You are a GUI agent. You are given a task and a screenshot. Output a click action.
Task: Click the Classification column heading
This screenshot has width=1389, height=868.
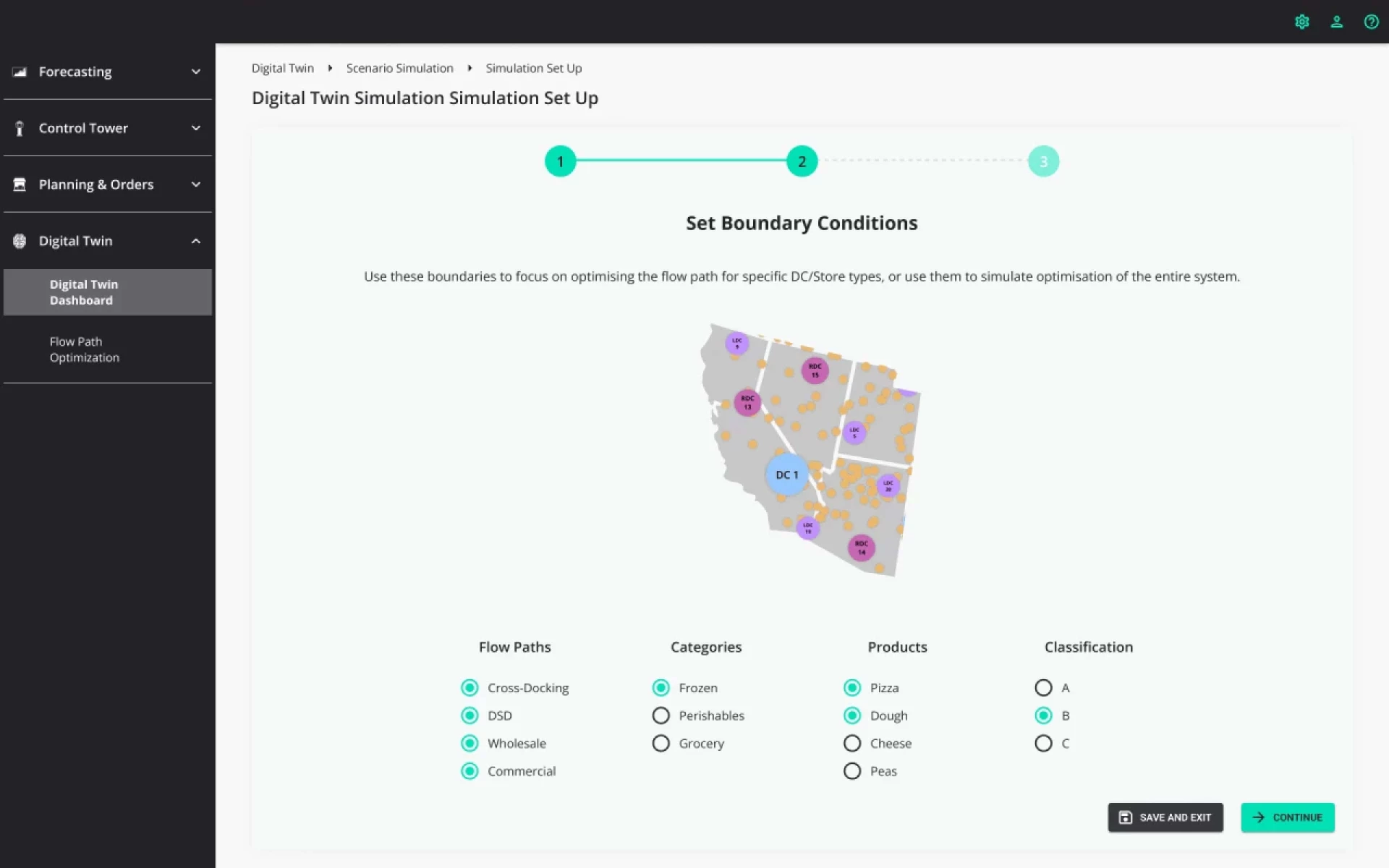click(1089, 647)
